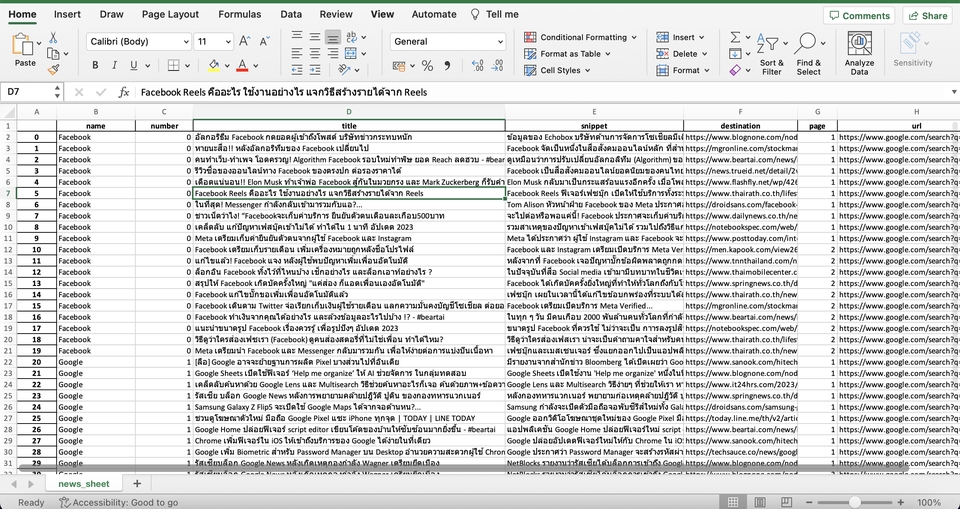Open Format as Table menu

[x=567, y=54]
